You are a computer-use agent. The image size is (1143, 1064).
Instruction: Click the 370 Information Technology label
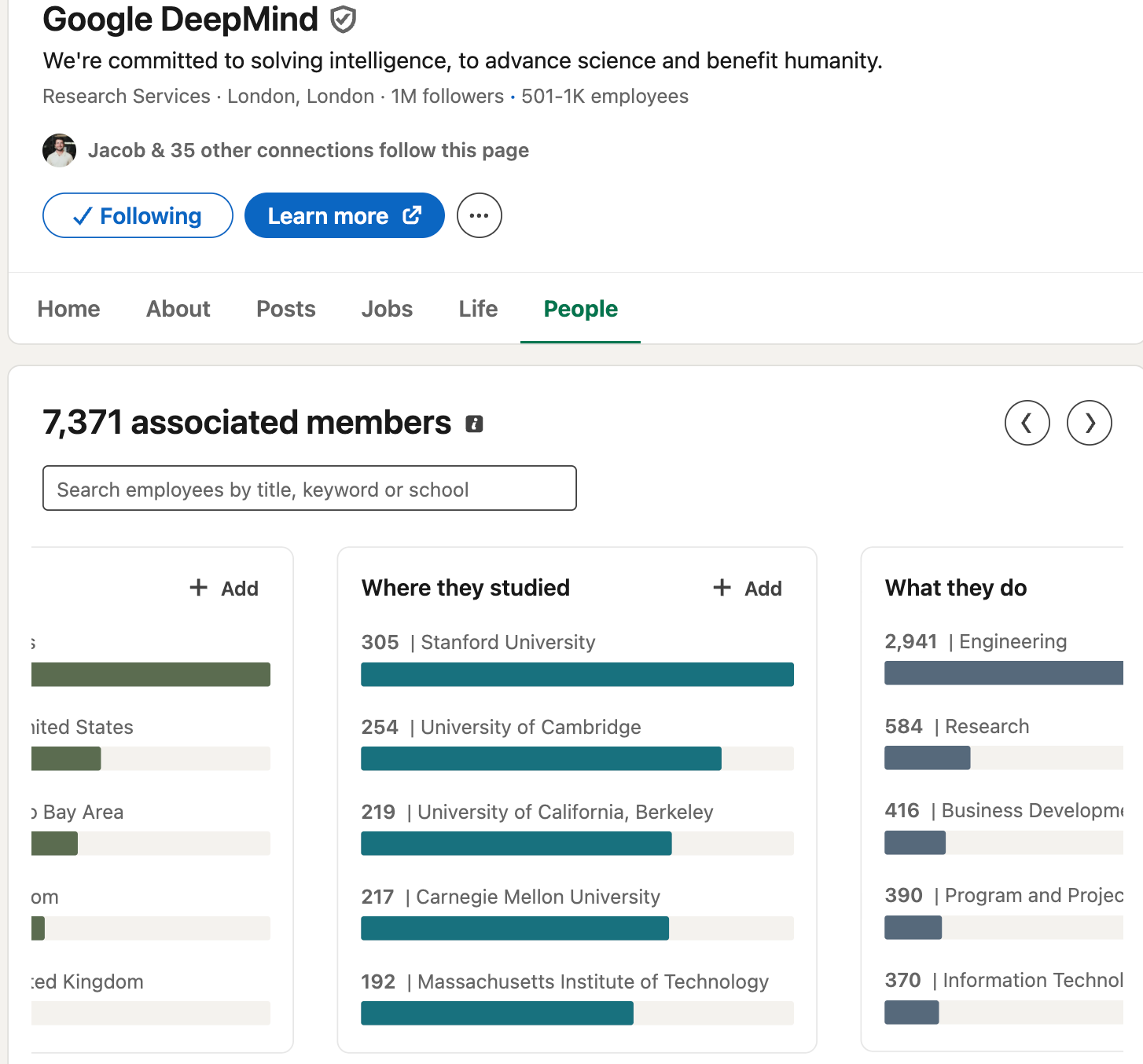click(x=1004, y=980)
